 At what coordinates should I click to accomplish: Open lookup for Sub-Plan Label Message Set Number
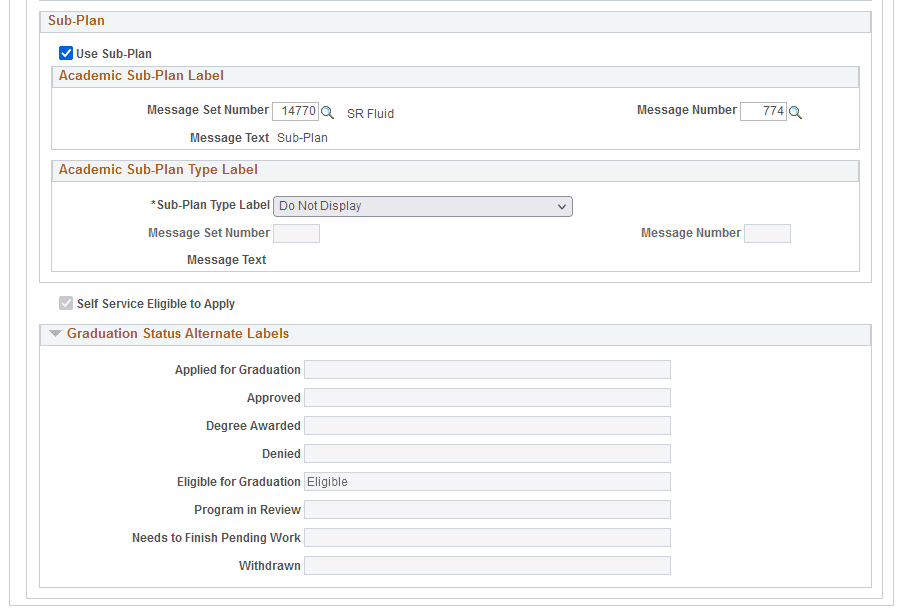pyautogui.click(x=328, y=113)
